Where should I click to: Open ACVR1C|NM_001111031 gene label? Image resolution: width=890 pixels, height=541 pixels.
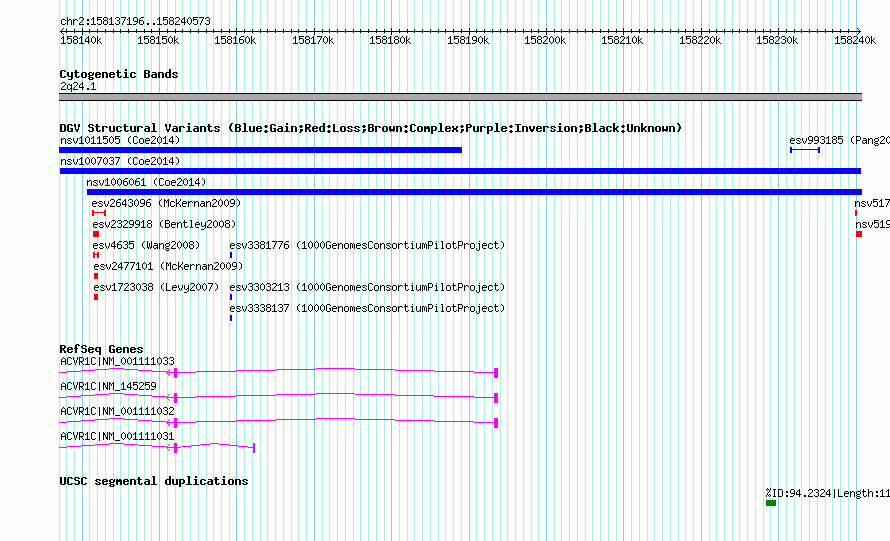pos(117,436)
